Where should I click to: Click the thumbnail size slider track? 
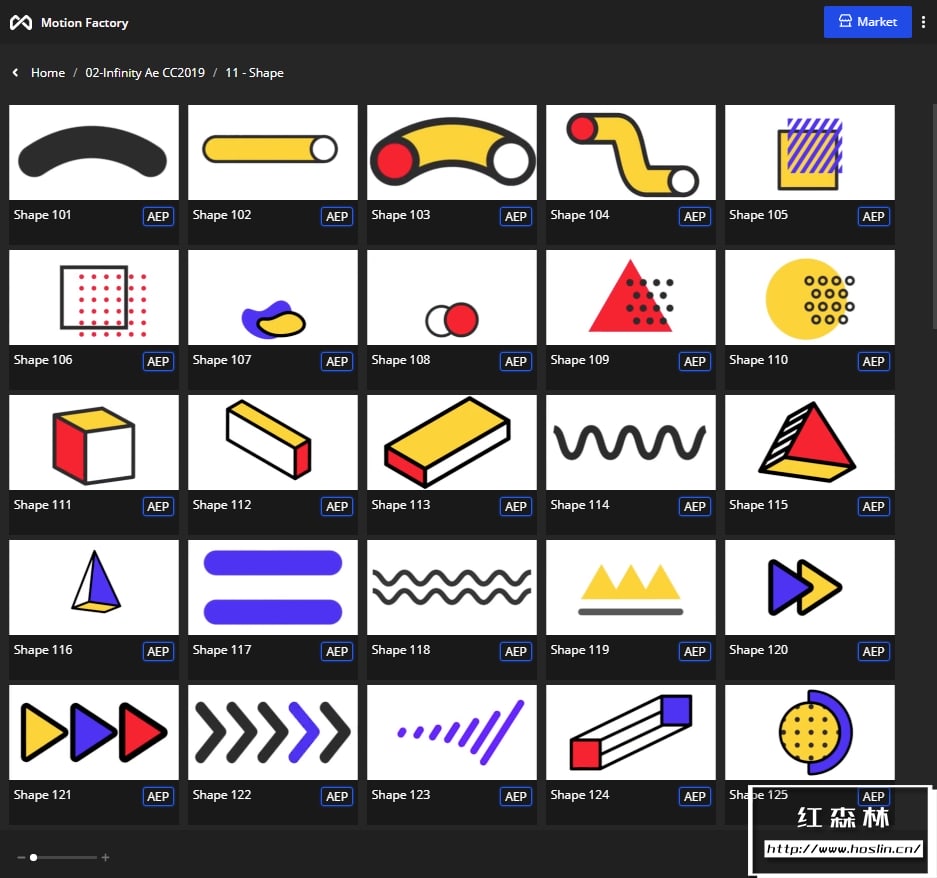click(62, 858)
